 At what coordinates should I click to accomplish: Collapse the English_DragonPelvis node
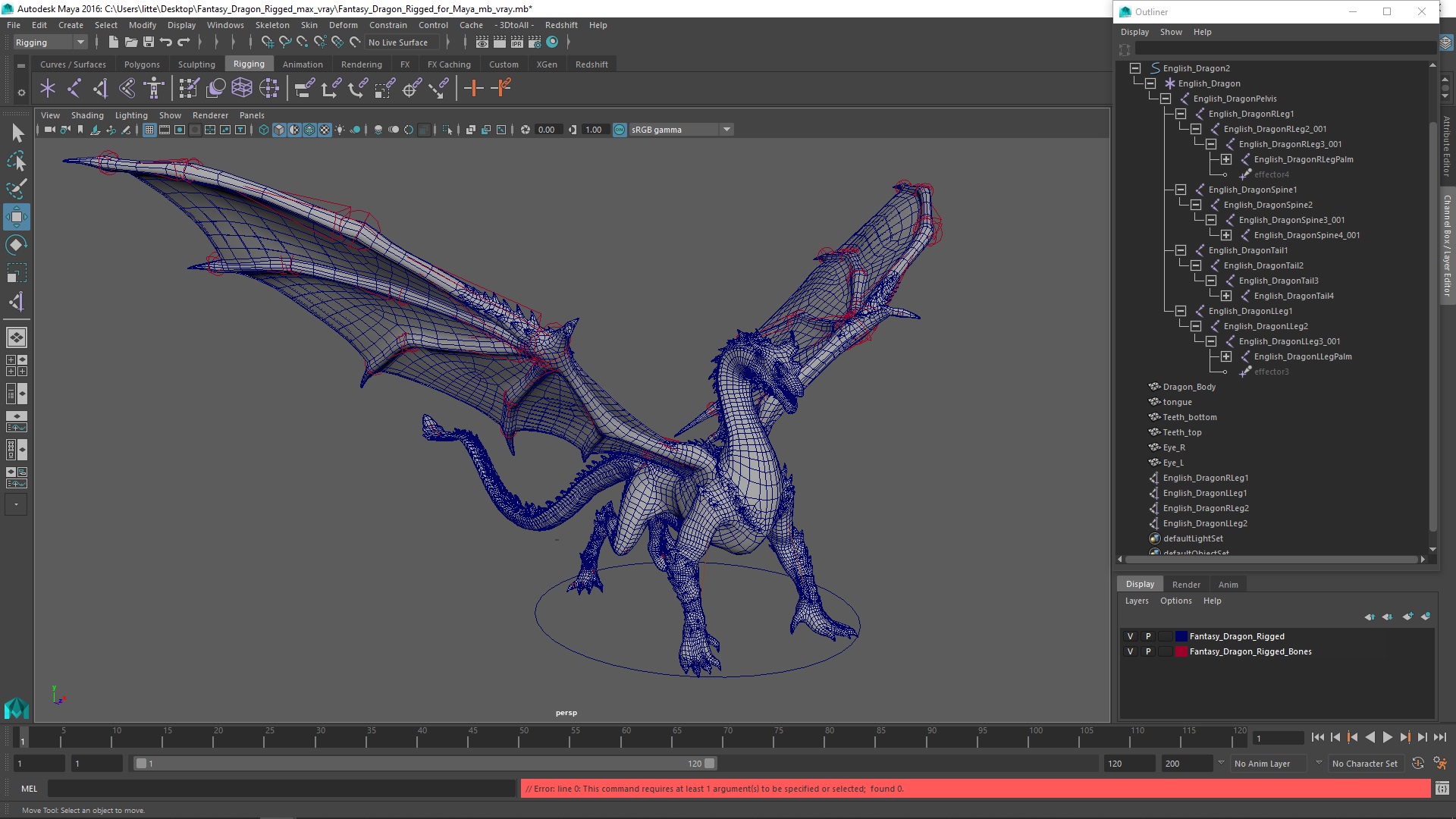click(1166, 99)
